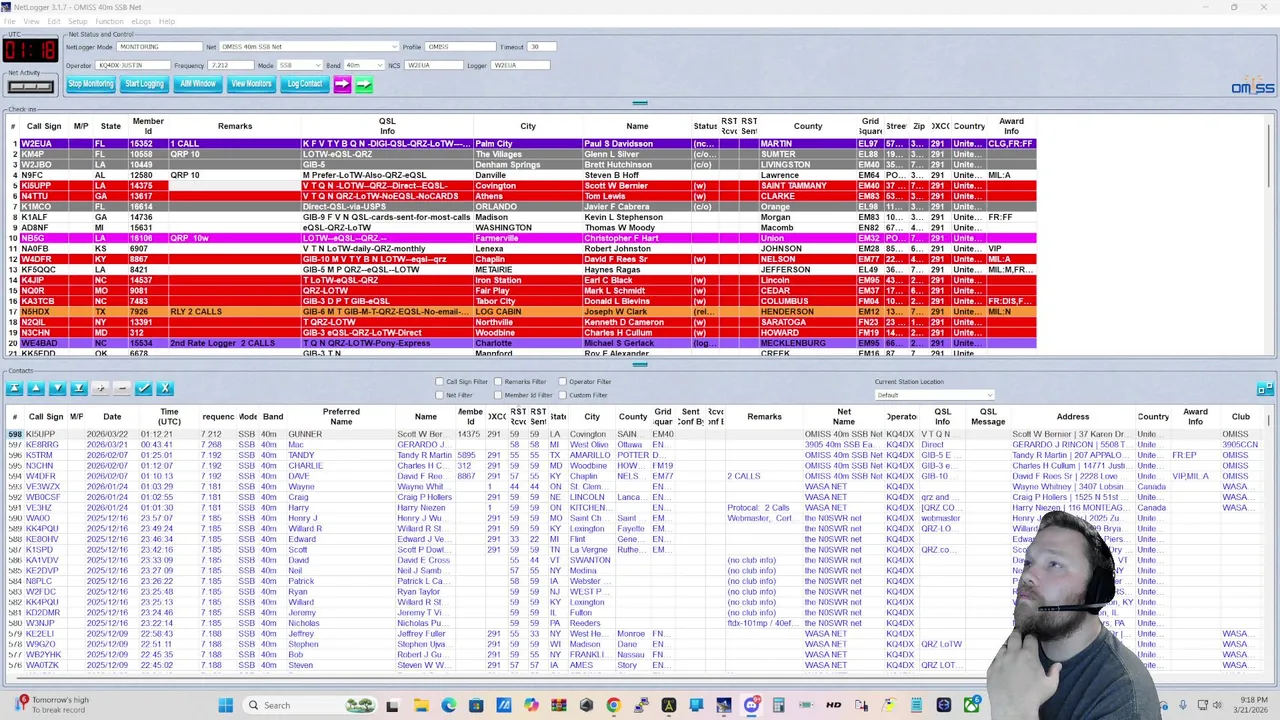The width and height of the screenshot is (1280, 720).
Task: Open the Mode SSB dropdown
Action: click(x=299, y=65)
